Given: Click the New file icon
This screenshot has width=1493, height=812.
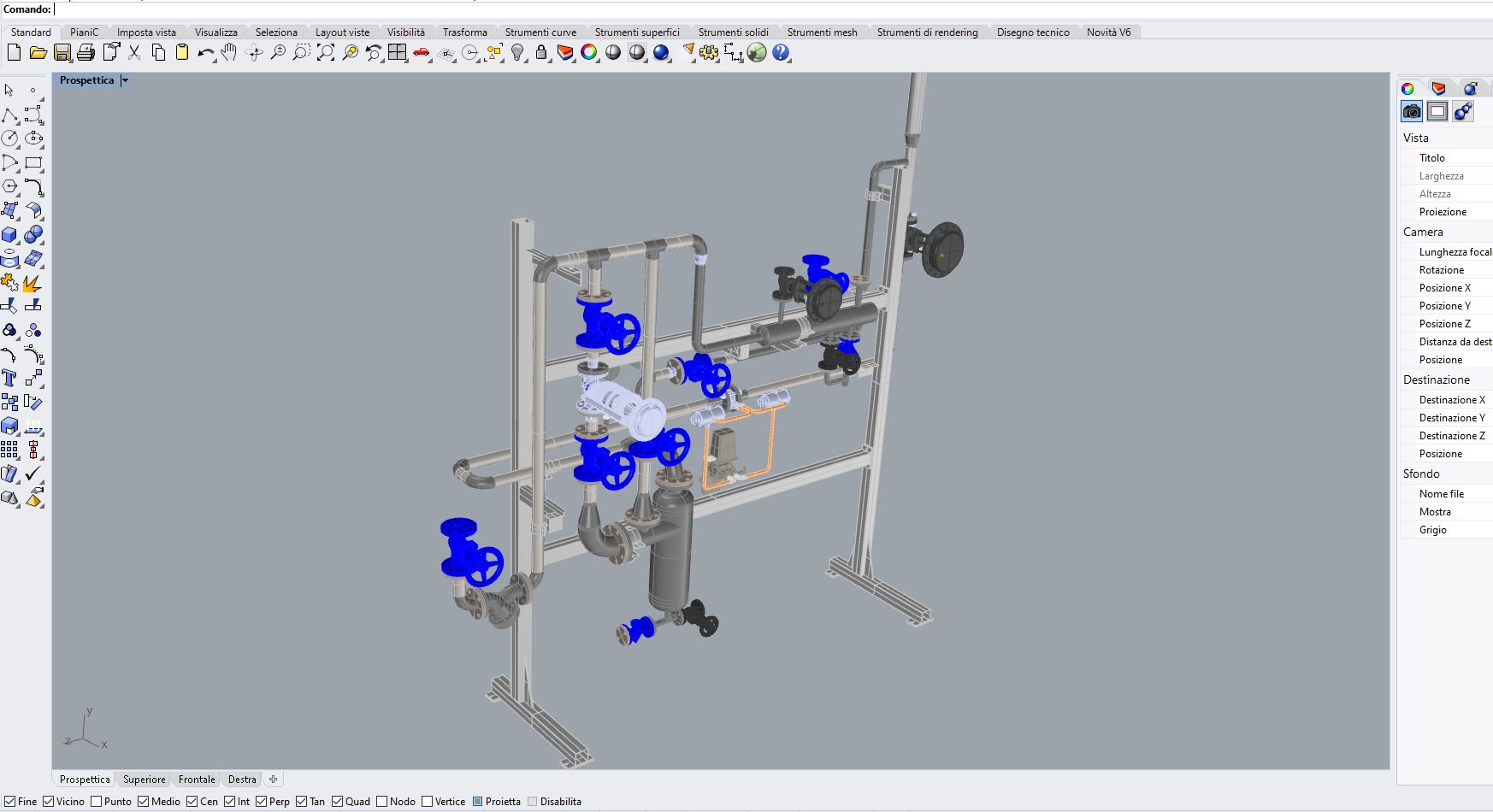Looking at the screenshot, I should tap(14, 53).
